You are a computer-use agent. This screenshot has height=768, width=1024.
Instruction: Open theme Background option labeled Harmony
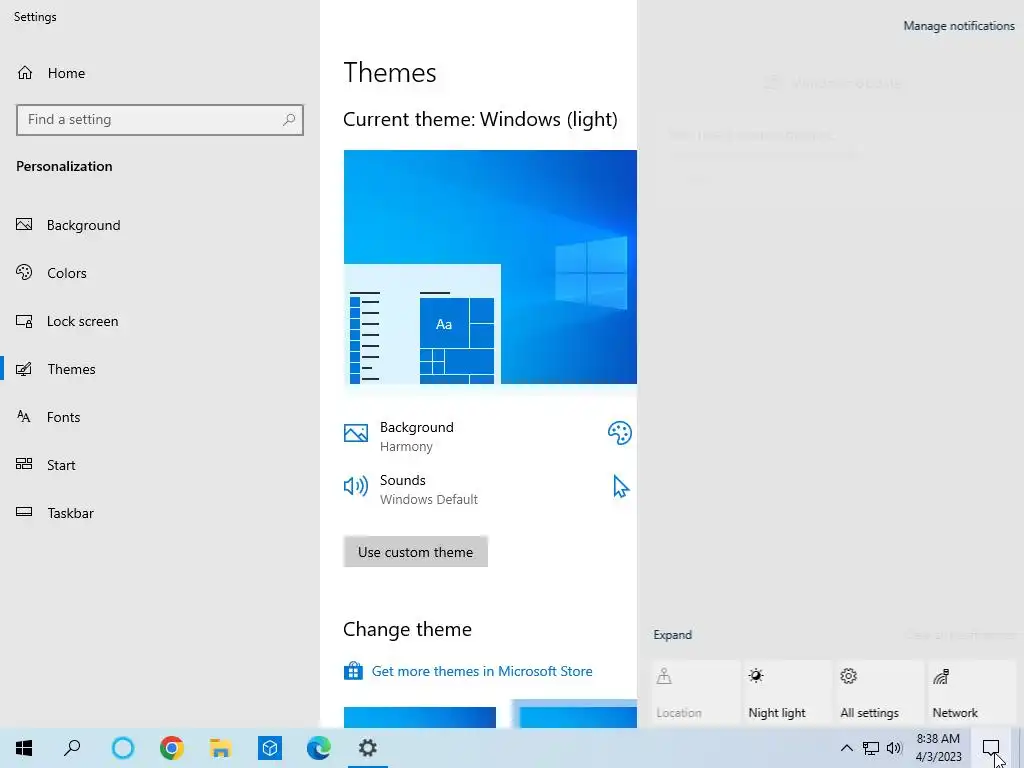(x=399, y=436)
